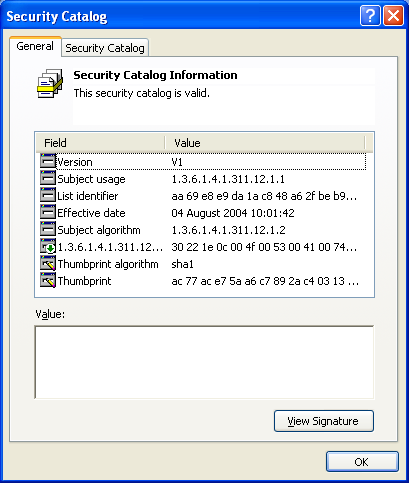The height and width of the screenshot is (483, 409).
Task: Click the Field column header
Action: point(100,143)
